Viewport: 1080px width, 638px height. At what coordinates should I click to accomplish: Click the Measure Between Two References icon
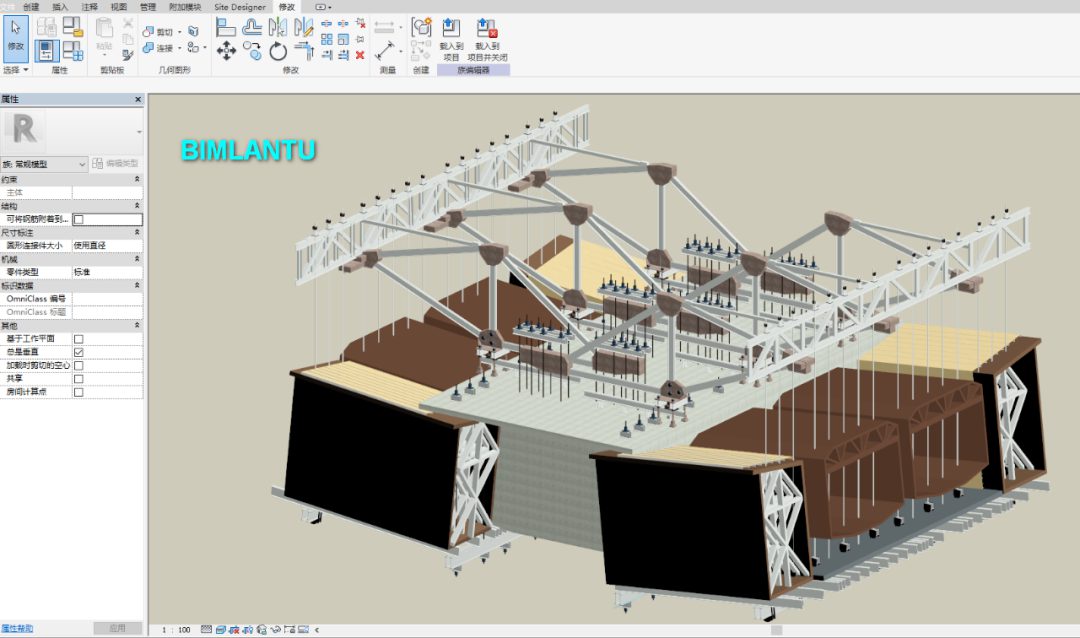[384, 50]
